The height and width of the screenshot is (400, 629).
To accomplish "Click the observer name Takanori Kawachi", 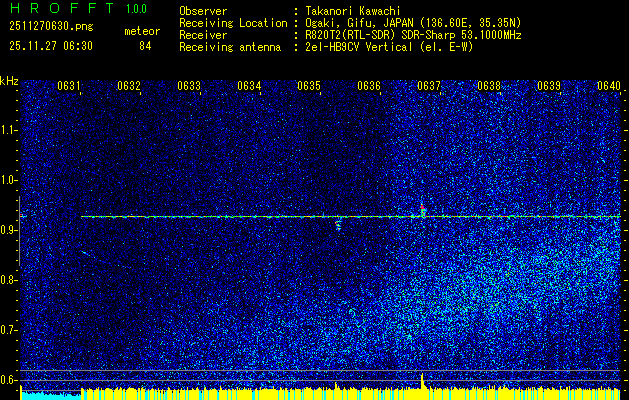I will coord(353,11).
